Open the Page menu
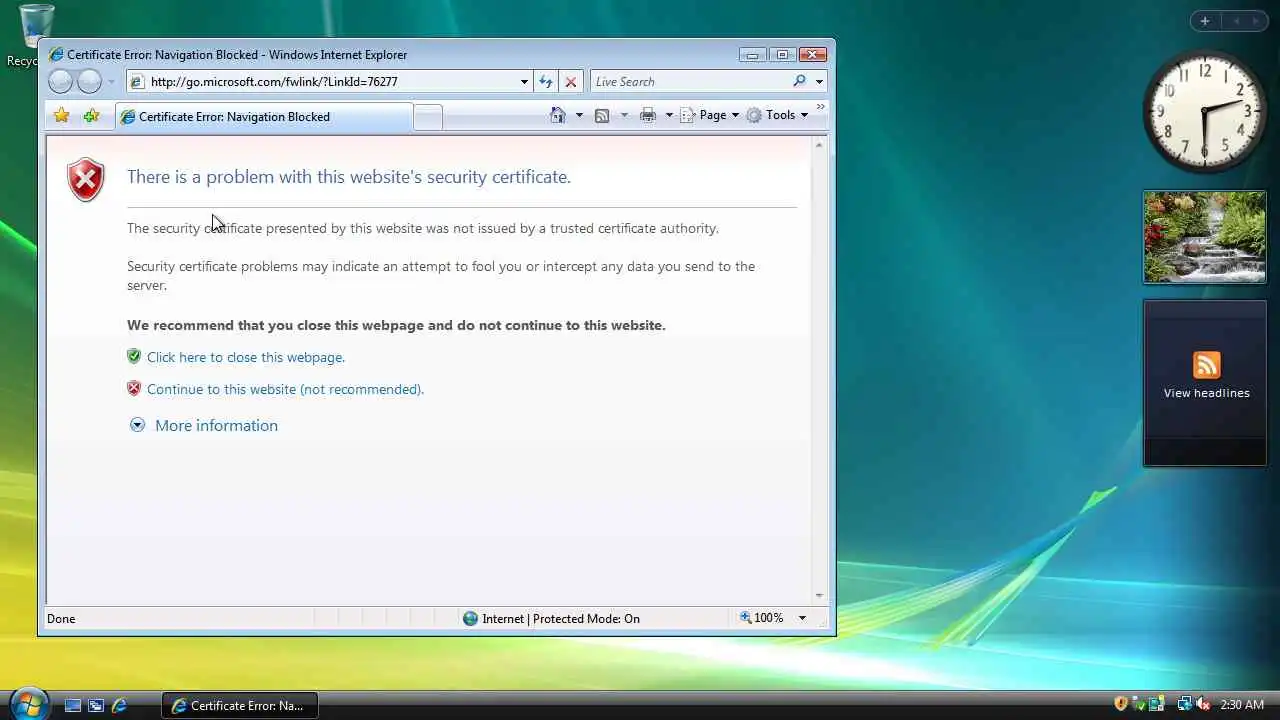The image size is (1280, 720). [x=710, y=115]
